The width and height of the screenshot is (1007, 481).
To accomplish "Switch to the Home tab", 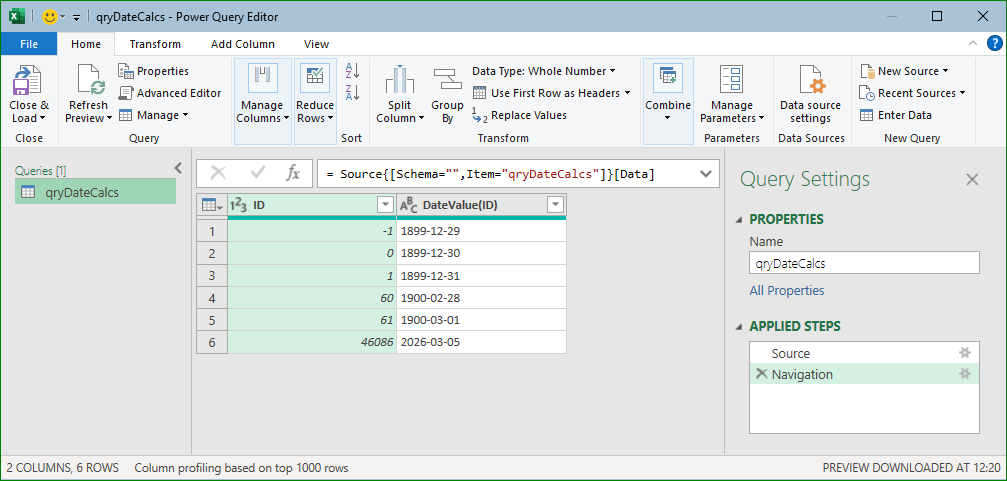I will pyautogui.click(x=86, y=44).
